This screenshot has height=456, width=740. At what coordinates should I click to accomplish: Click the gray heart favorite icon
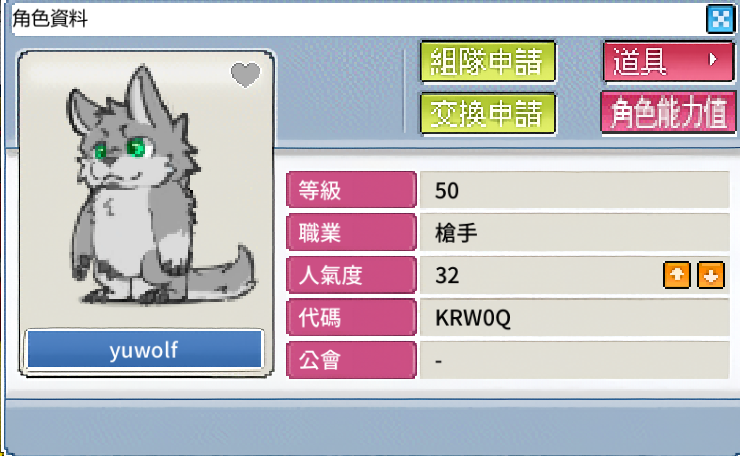tap(245, 75)
